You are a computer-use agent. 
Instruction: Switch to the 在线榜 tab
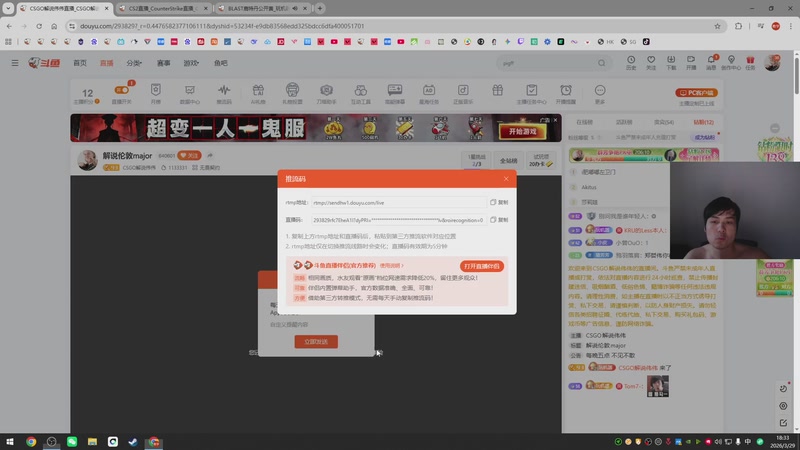click(x=585, y=122)
